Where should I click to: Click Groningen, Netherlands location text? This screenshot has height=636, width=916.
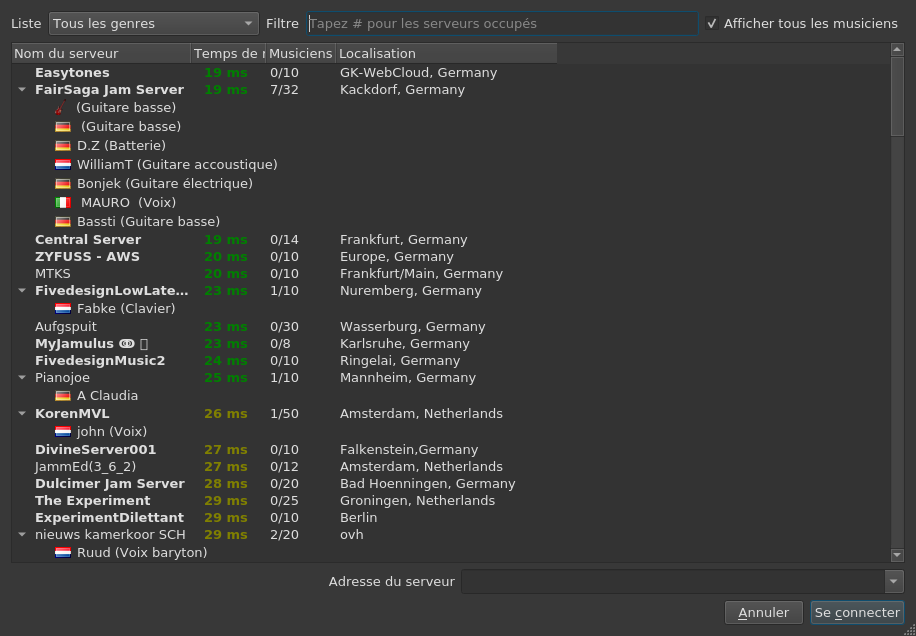pos(418,501)
